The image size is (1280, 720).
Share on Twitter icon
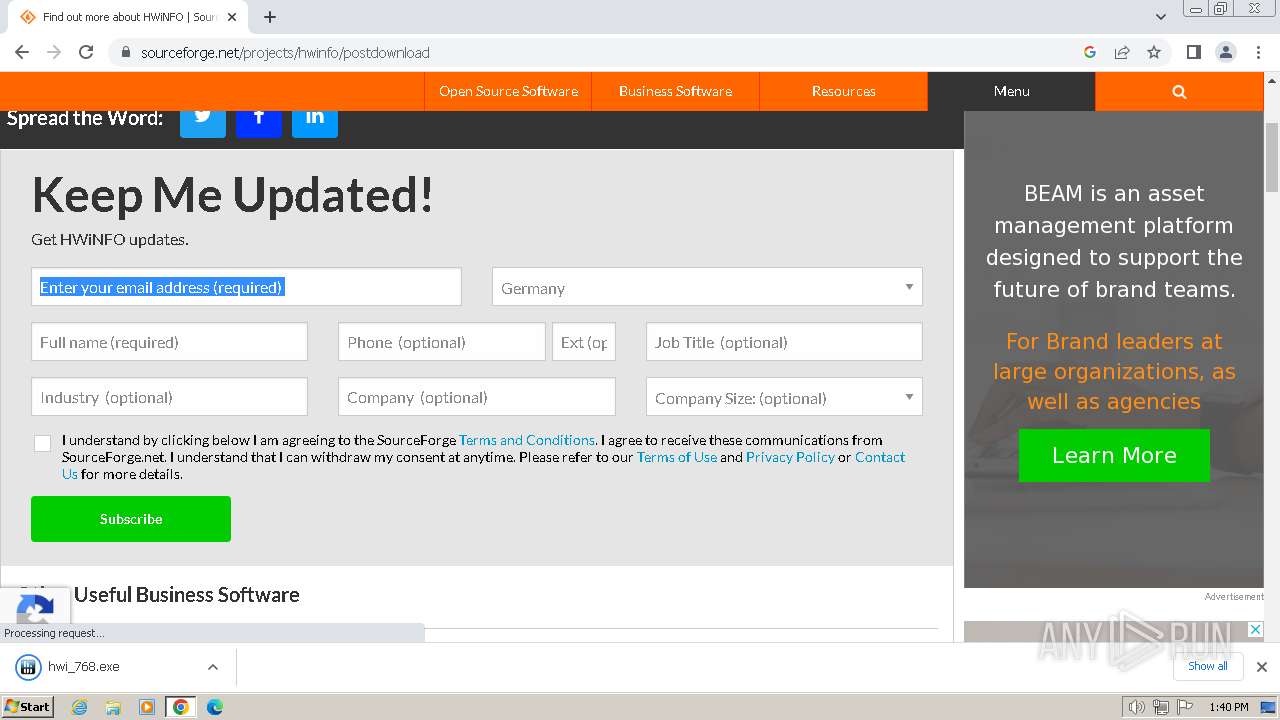[x=203, y=118]
